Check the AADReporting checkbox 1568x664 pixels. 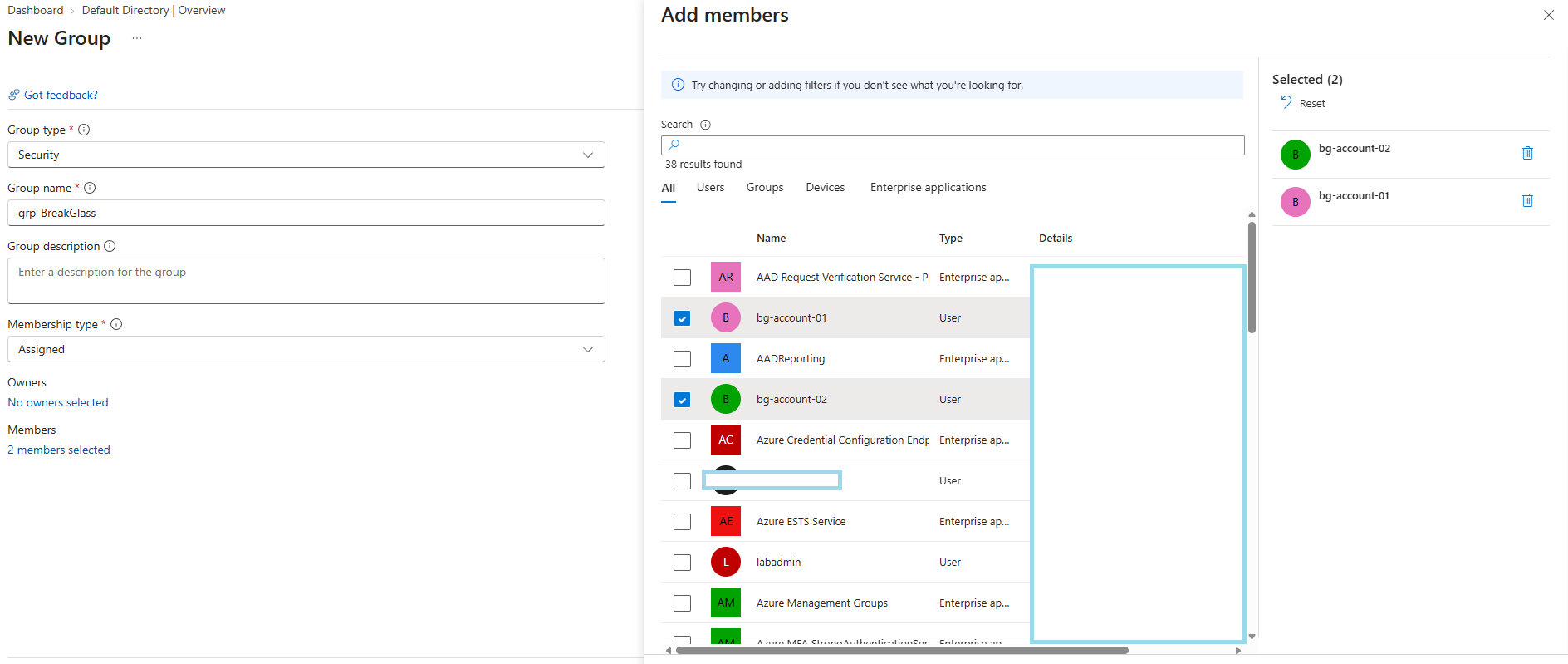click(x=682, y=358)
